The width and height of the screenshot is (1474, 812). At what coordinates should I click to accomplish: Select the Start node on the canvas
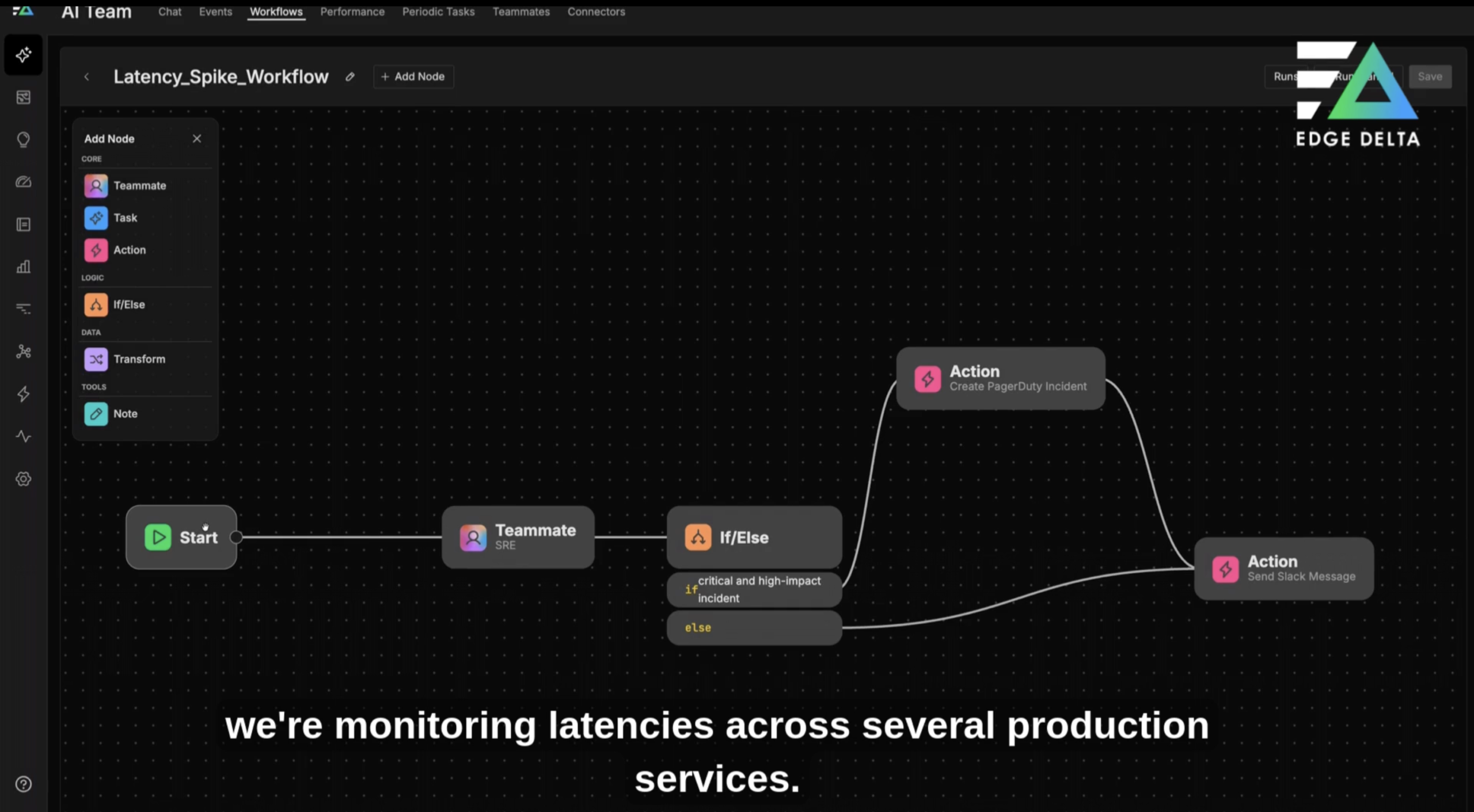coord(181,537)
